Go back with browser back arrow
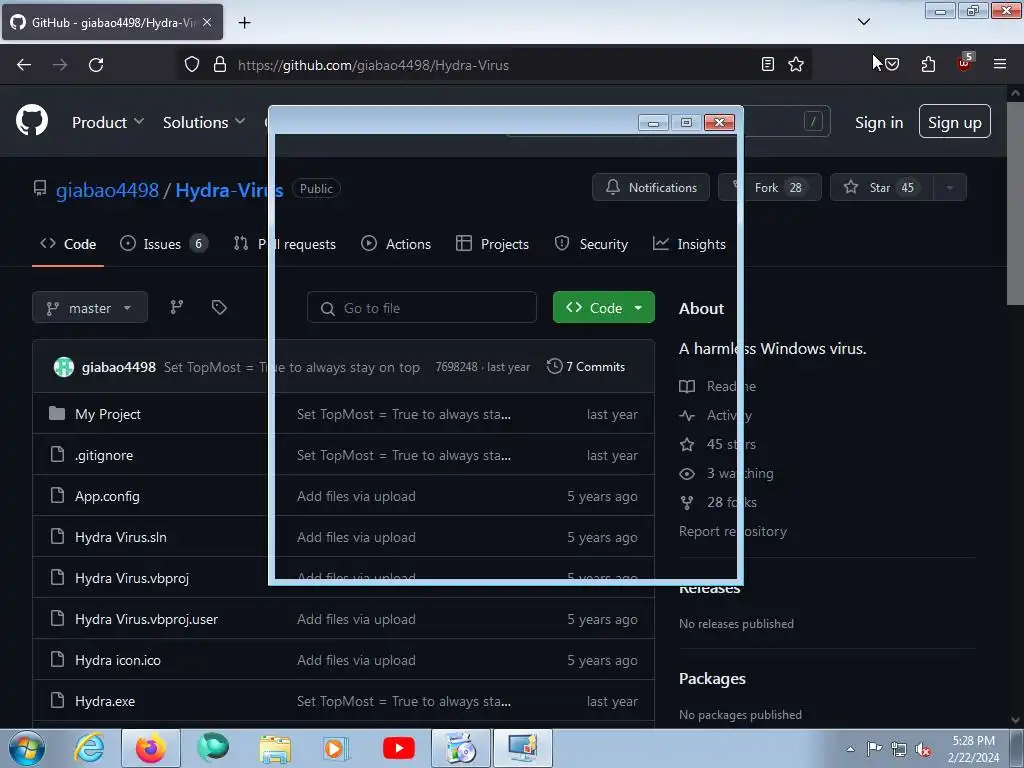Screen dimensions: 1024x768 pyautogui.click(x=24, y=65)
